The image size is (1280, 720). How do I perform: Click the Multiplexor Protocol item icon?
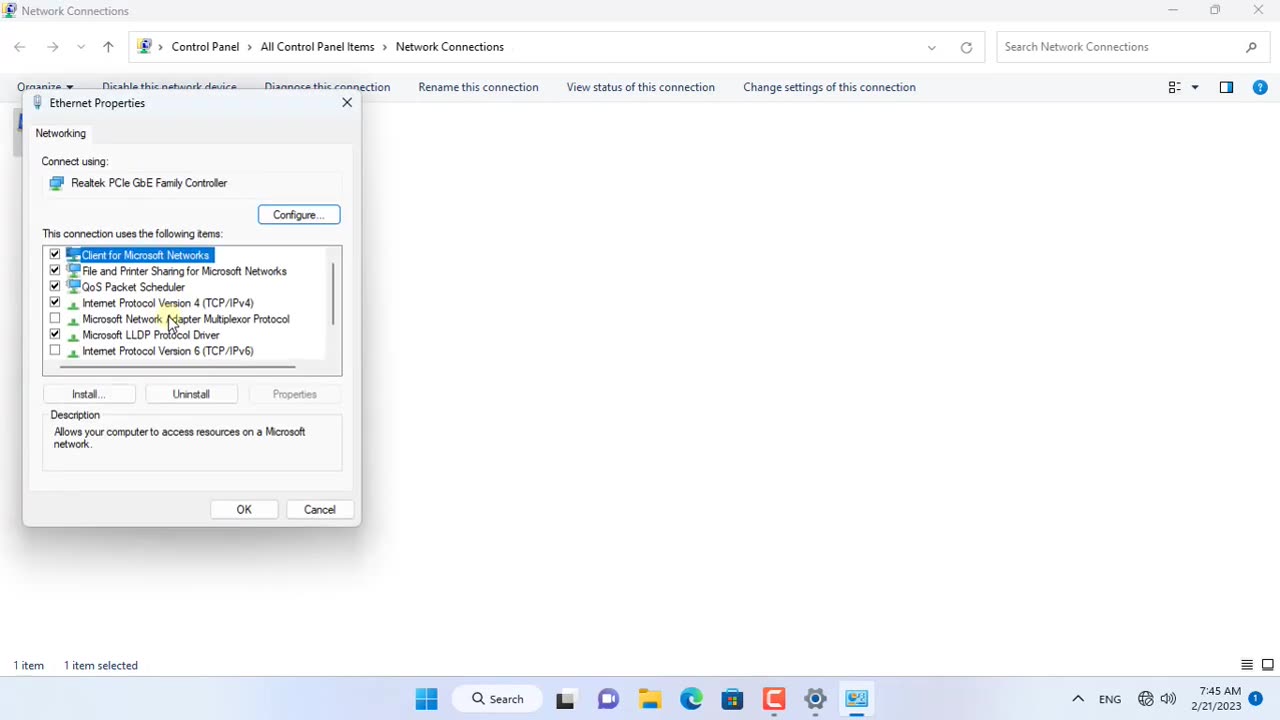73,319
